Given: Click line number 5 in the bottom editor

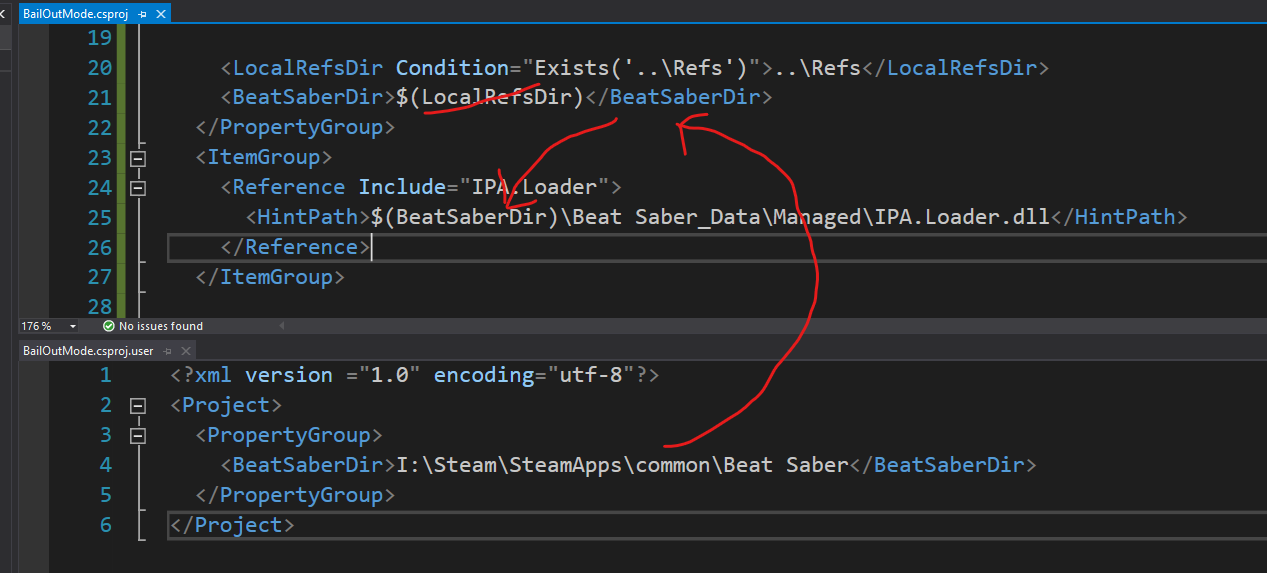Looking at the screenshot, I should click(x=107, y=495).
